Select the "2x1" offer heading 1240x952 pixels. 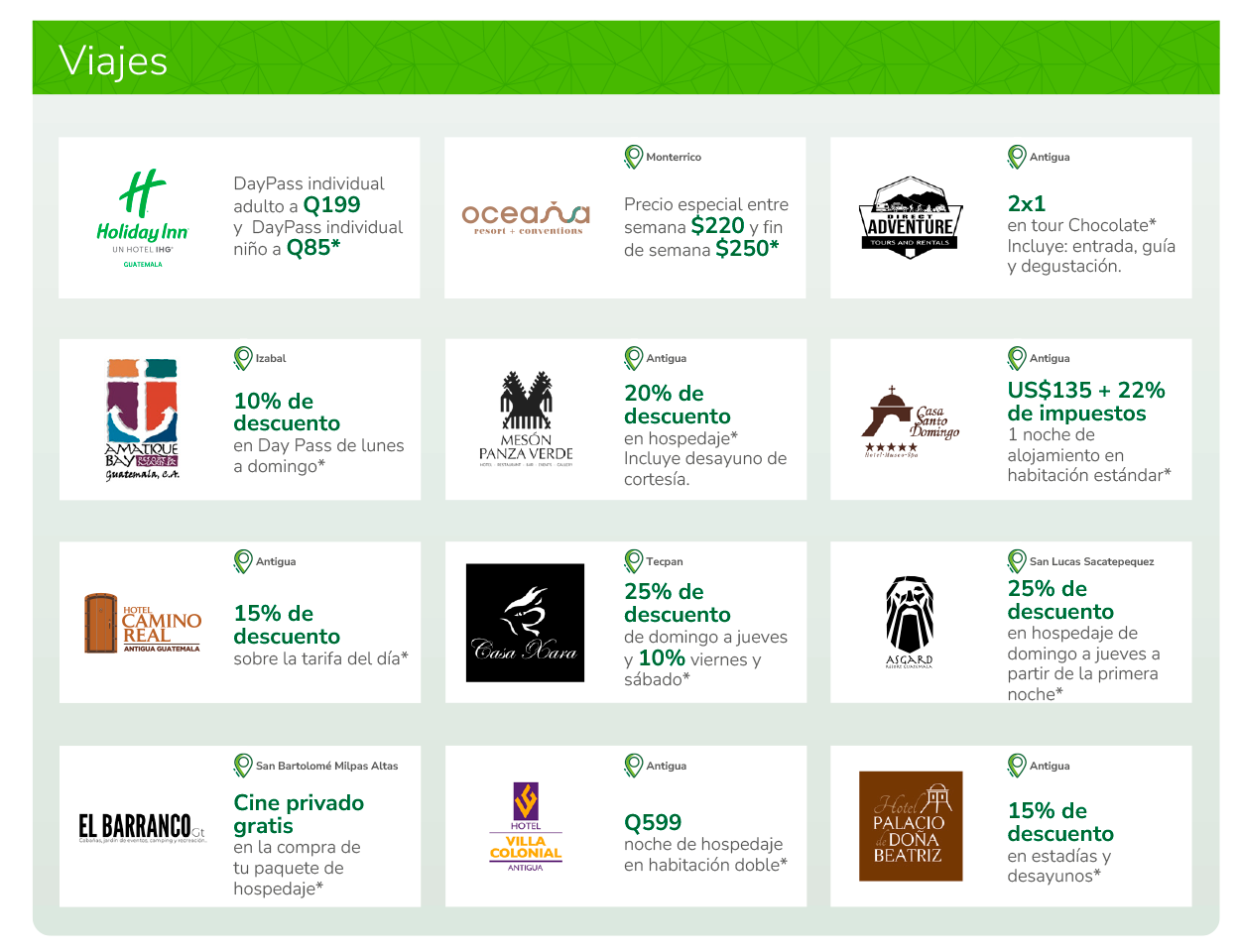(1027, 203)
